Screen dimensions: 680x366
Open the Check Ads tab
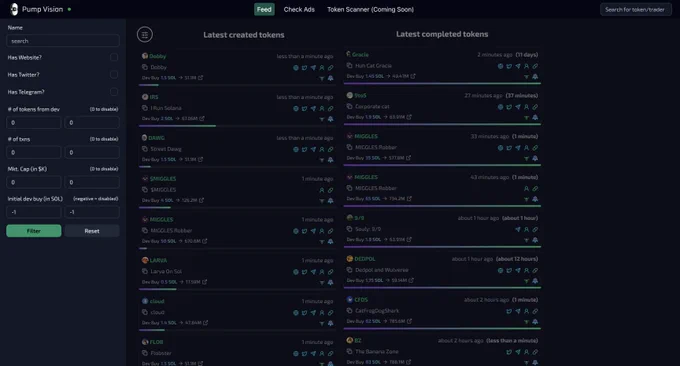(299, 9)
